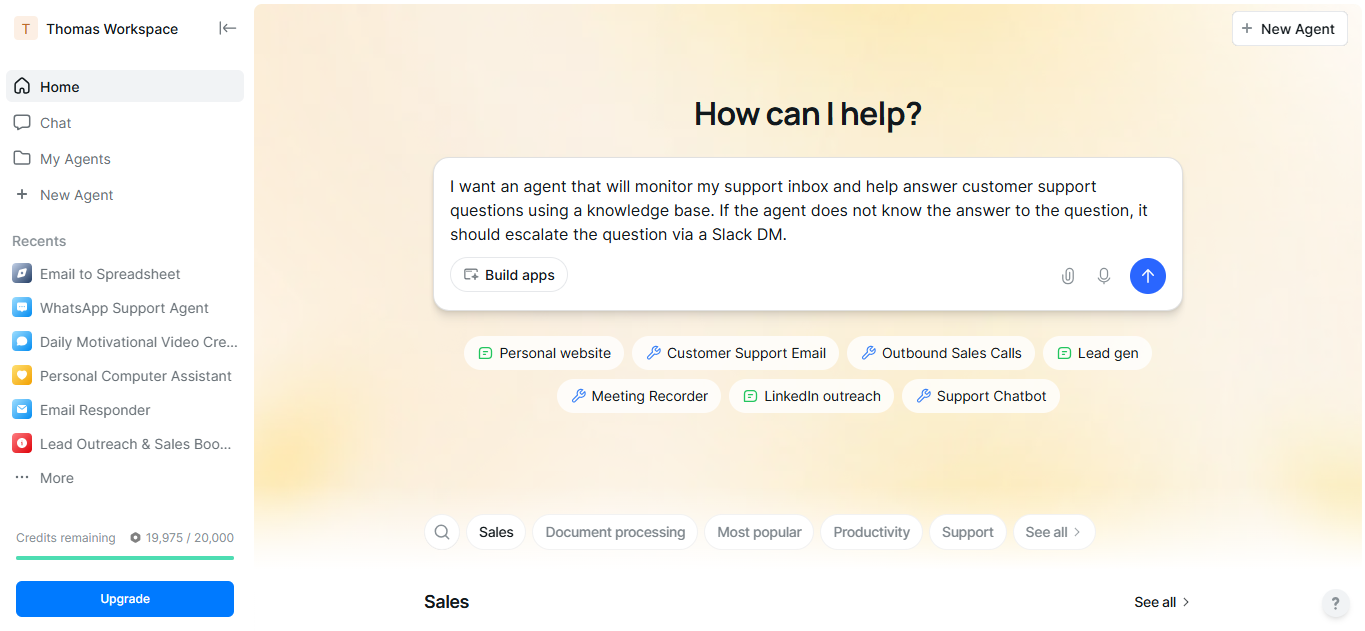
Task: Open Chat from the sidebar
Action: (55, 123)
